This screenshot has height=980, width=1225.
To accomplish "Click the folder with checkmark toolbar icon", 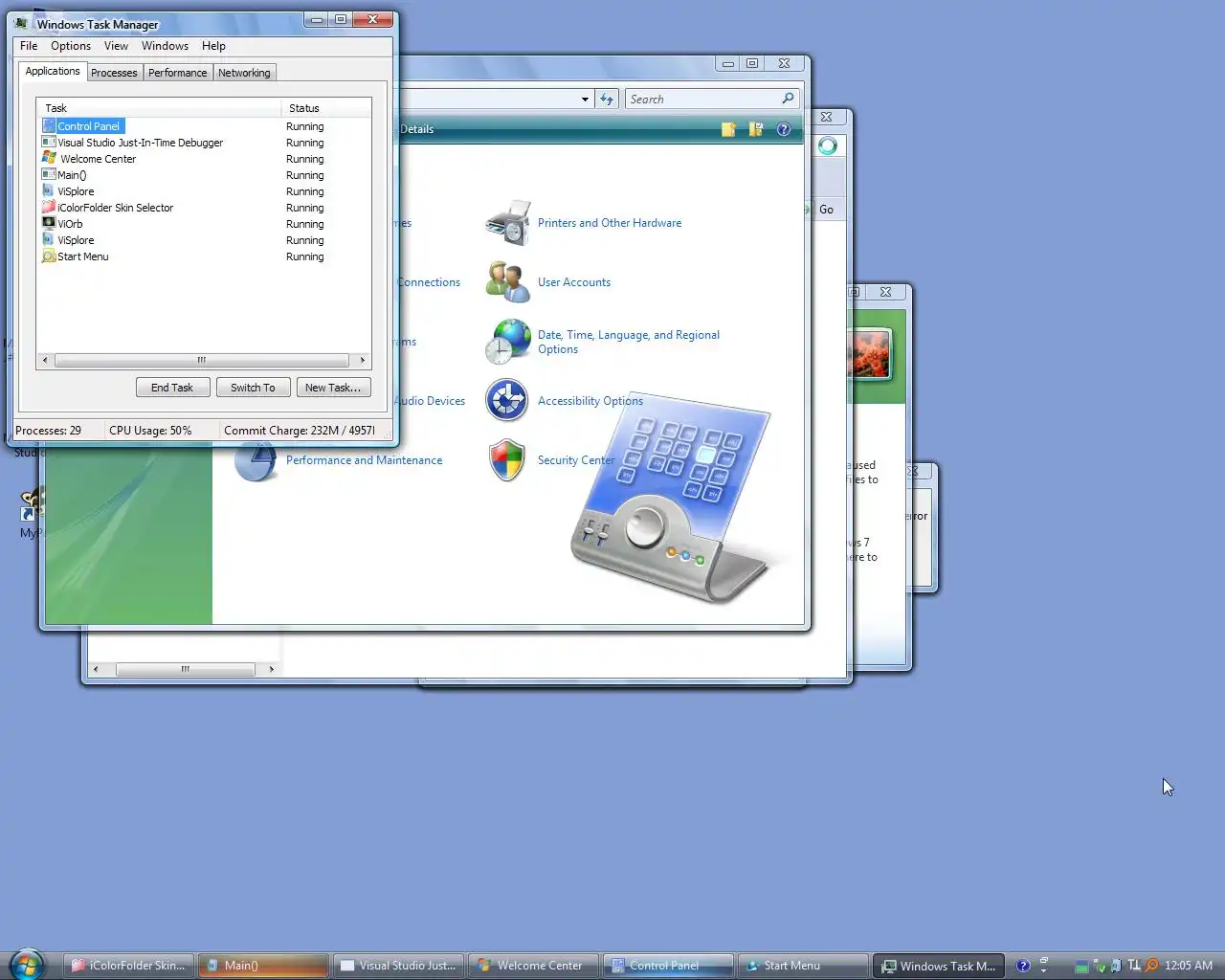I will pyautogui.click(x=756, y=129).
